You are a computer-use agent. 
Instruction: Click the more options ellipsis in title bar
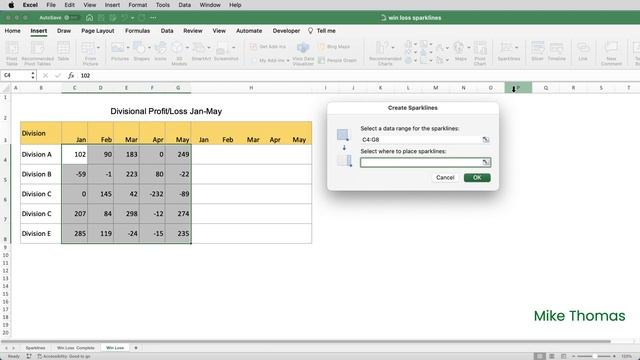(153, 18)
